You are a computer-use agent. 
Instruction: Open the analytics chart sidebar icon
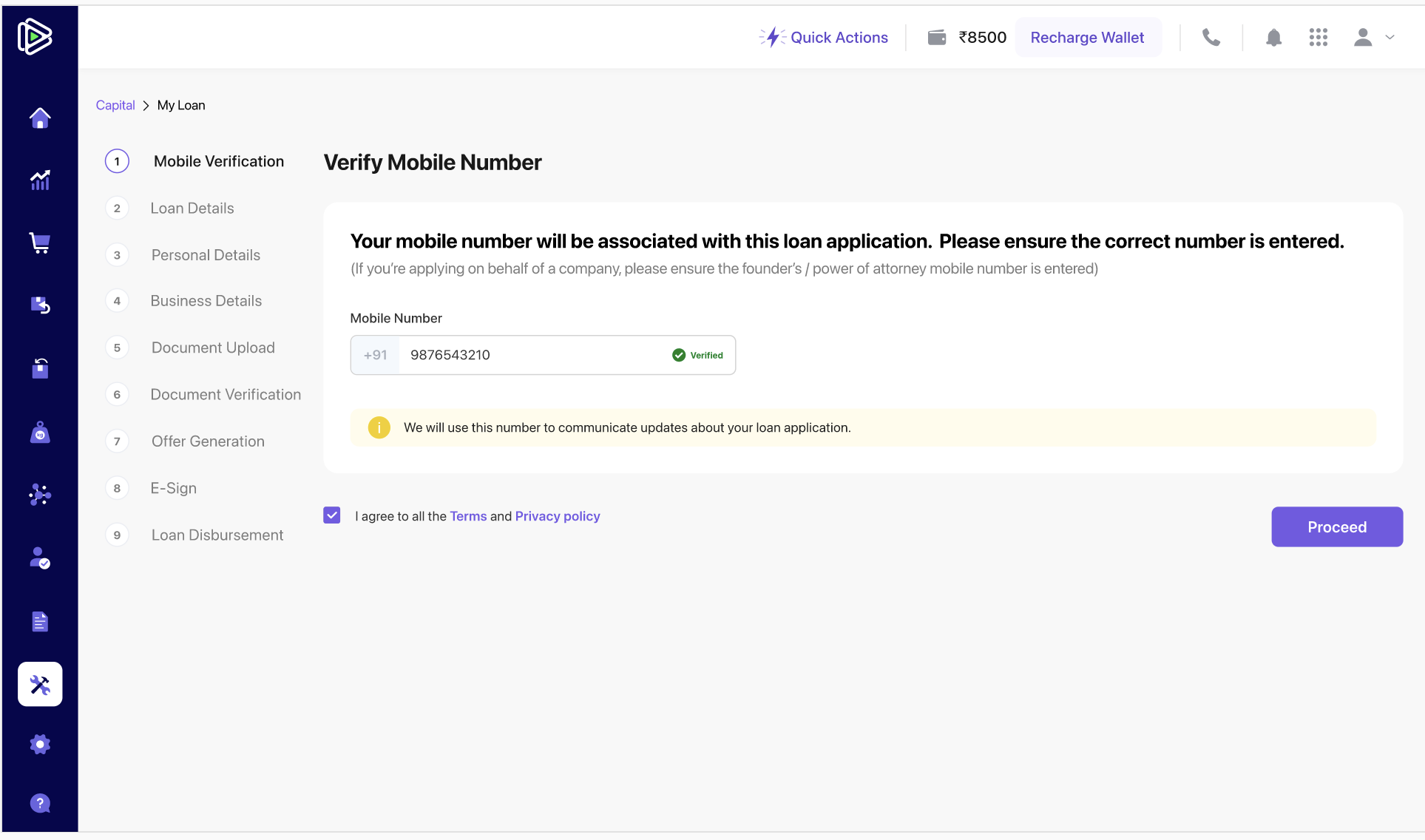(x=40, y=180)
